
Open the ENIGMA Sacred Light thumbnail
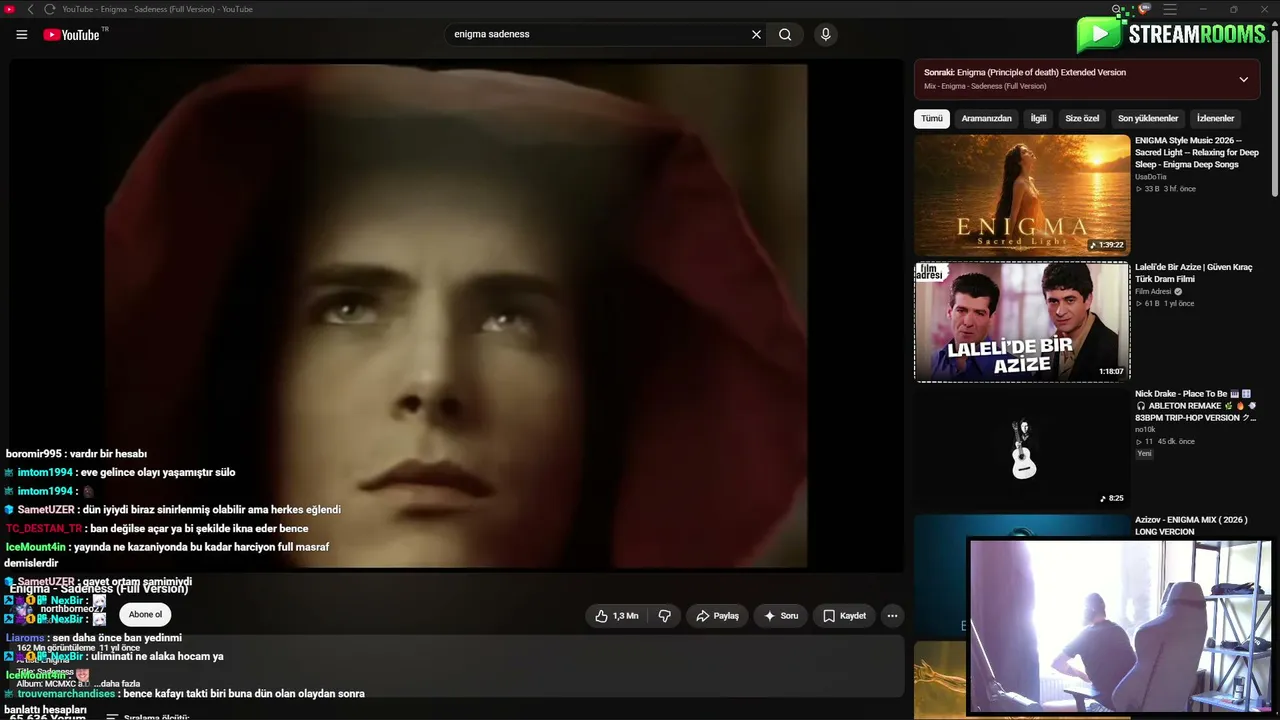(x=1022, y=195)
